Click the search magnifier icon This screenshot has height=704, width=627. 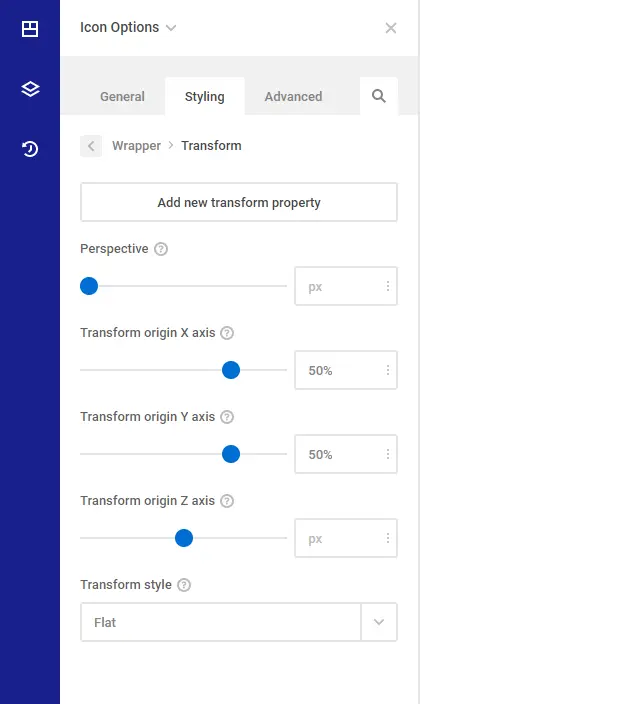coord(379,96)
